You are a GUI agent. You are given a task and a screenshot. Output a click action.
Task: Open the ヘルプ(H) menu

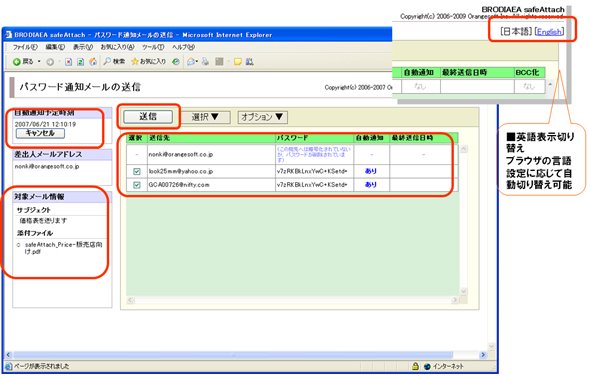183,47
